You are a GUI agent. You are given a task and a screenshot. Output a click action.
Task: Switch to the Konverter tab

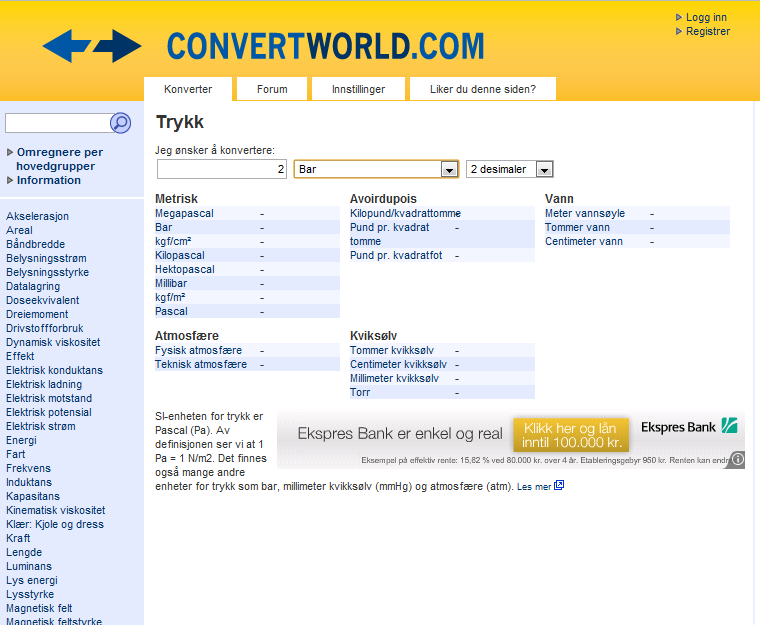pyautogui.click(x=188, y=89)
